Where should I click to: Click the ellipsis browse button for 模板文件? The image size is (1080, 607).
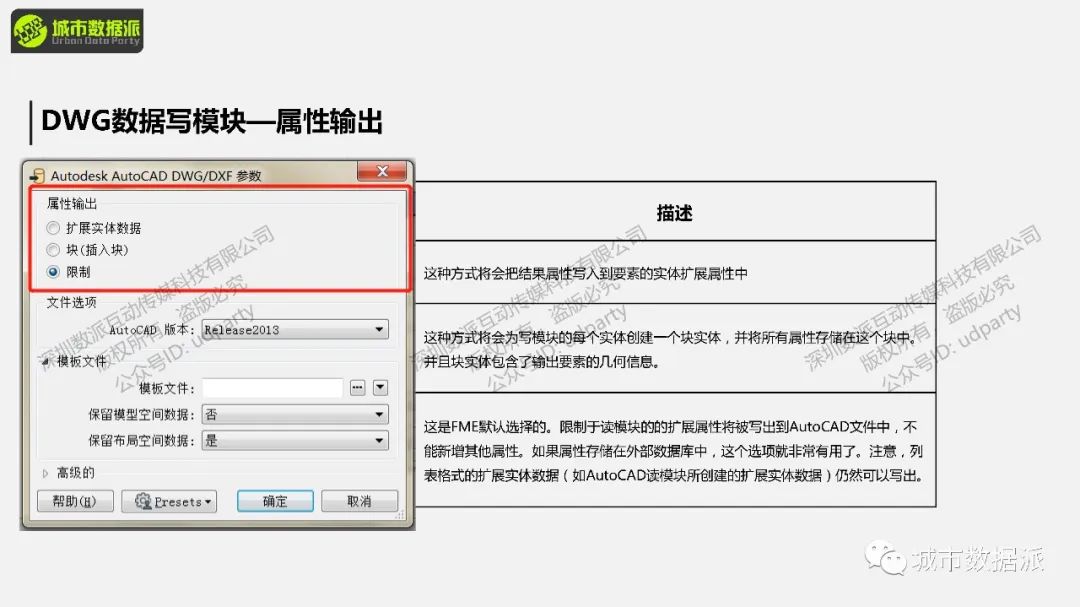coord(357,388)
